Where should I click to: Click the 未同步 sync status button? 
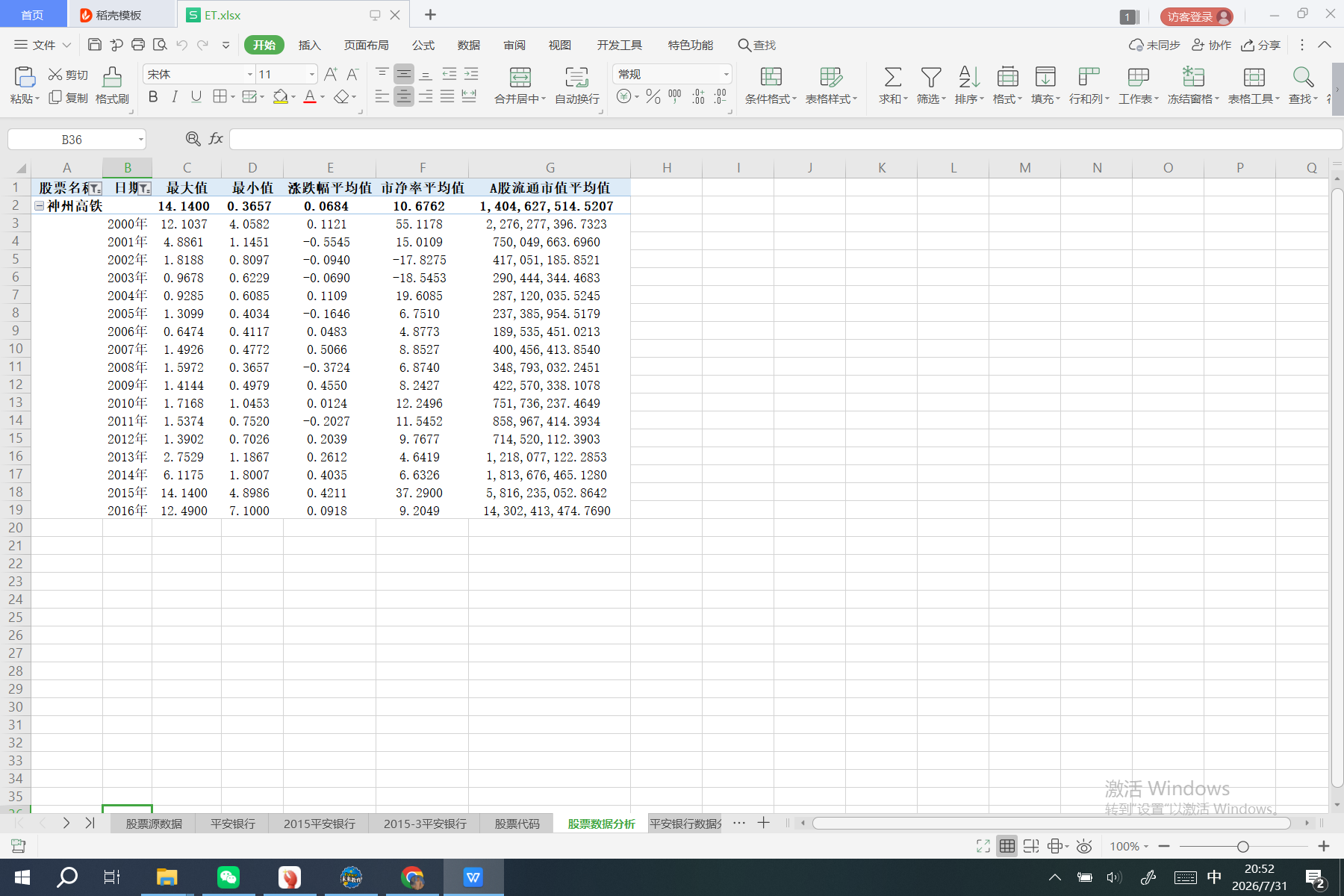[x=1154, y=45]
